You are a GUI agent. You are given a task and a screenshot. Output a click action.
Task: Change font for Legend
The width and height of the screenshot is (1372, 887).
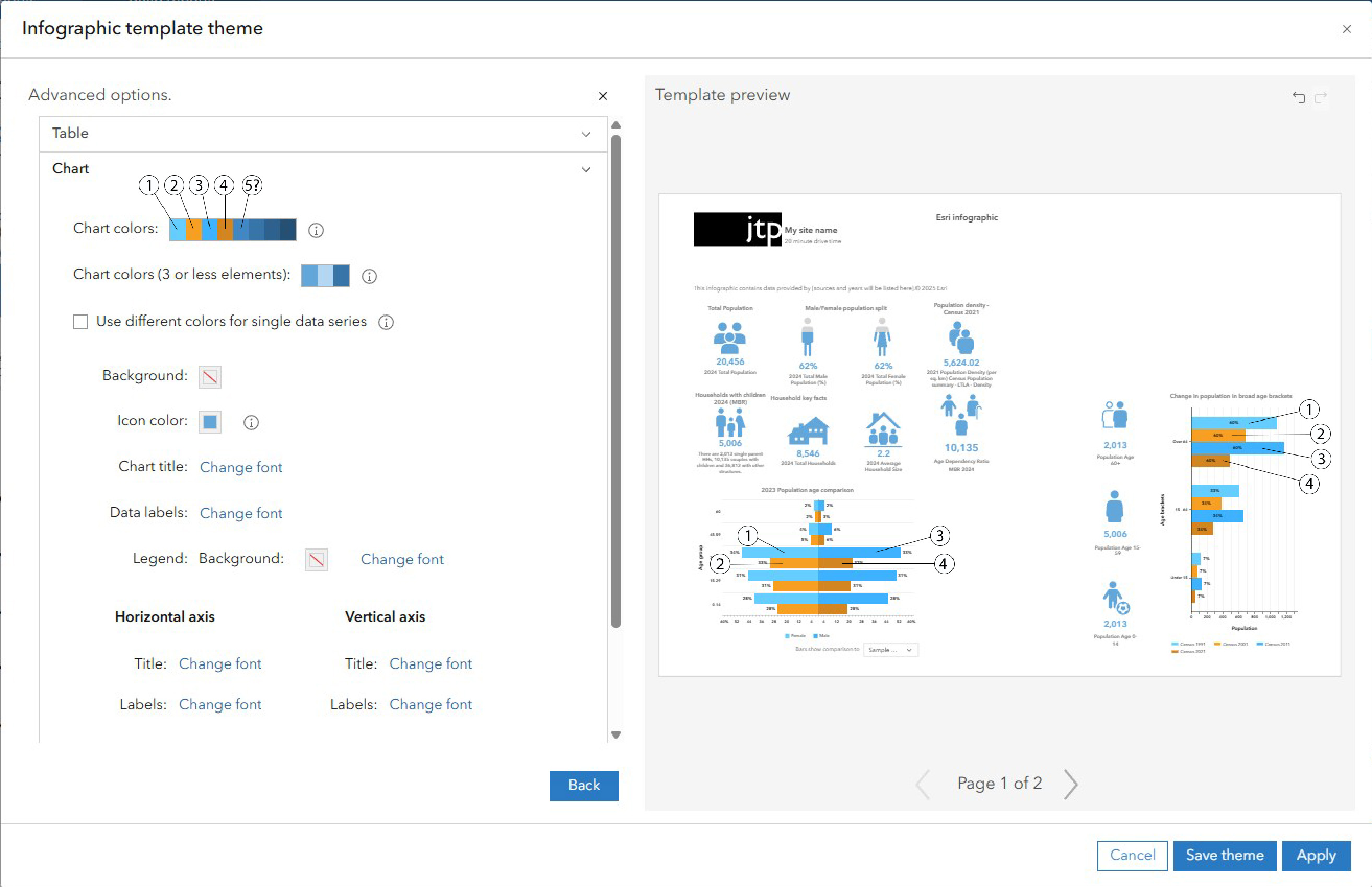point(402,559)
